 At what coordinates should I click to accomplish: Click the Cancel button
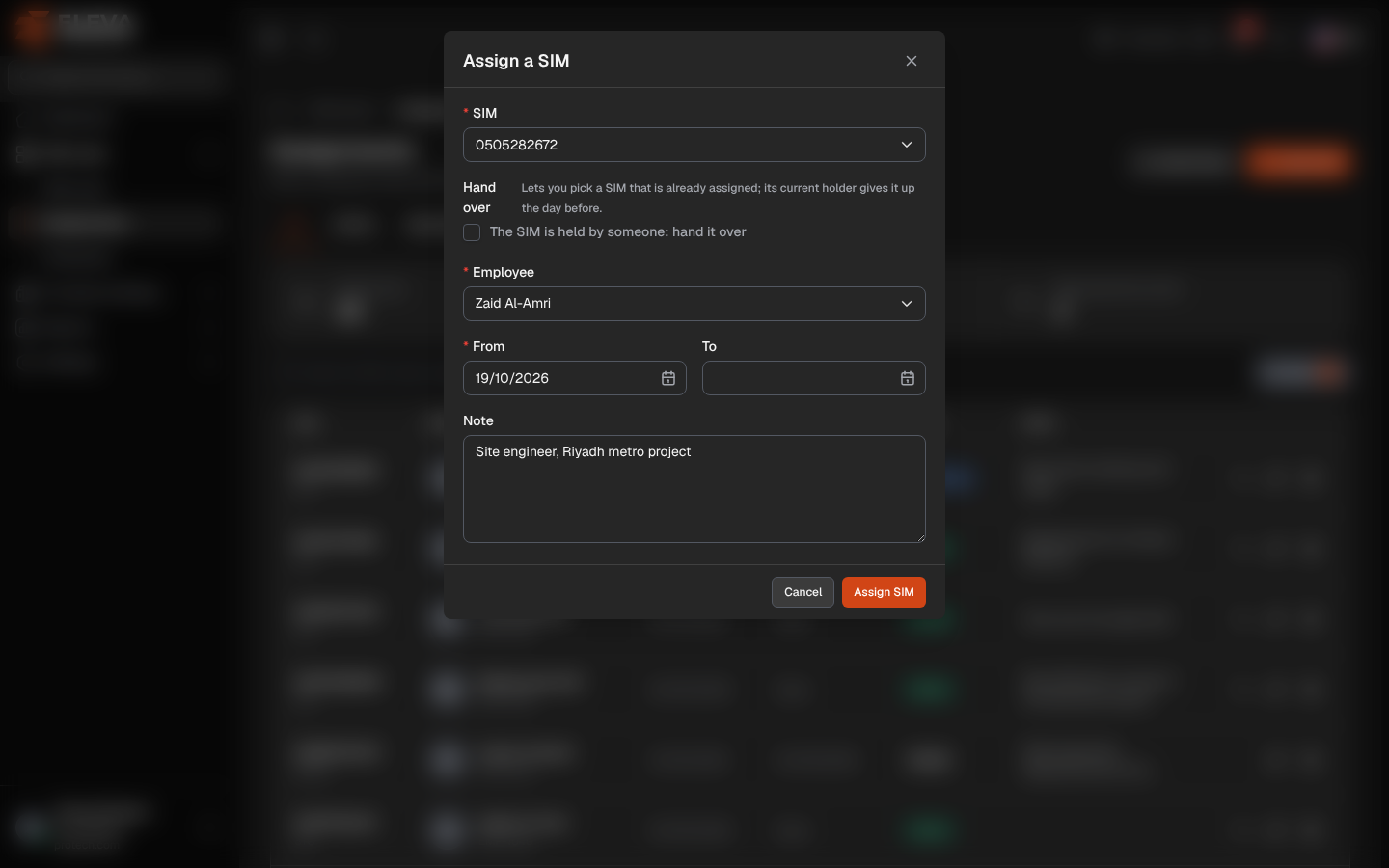(803, 592)
